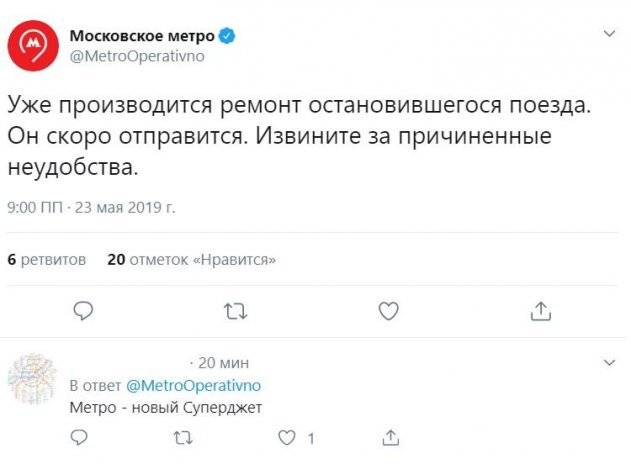This screenshot has width=631, height=464.
Task: Click the Московское метро profile avatar
Action: (32, 45)
